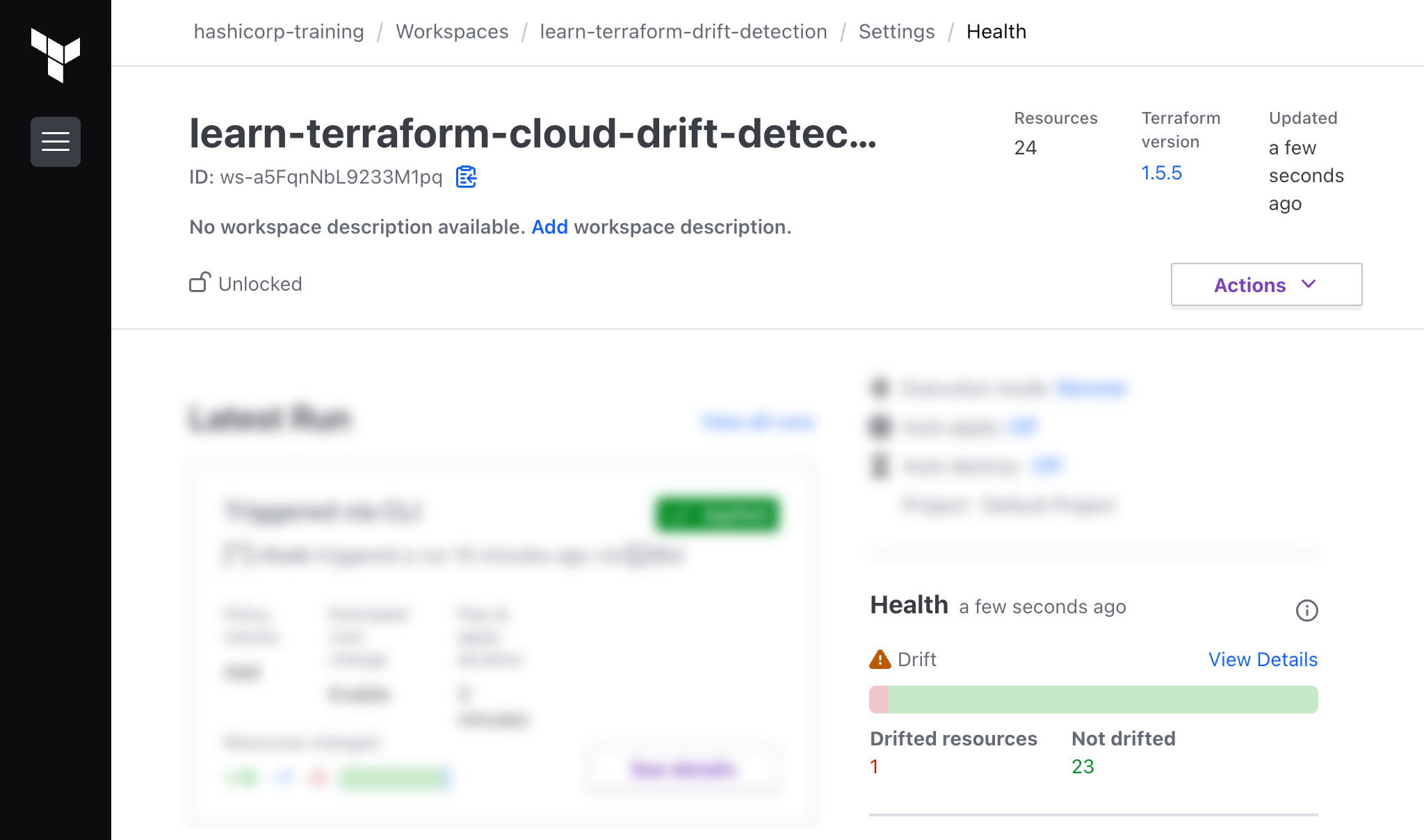Click View Details for drift report
1424x840 pixels.
[1263, 659]
